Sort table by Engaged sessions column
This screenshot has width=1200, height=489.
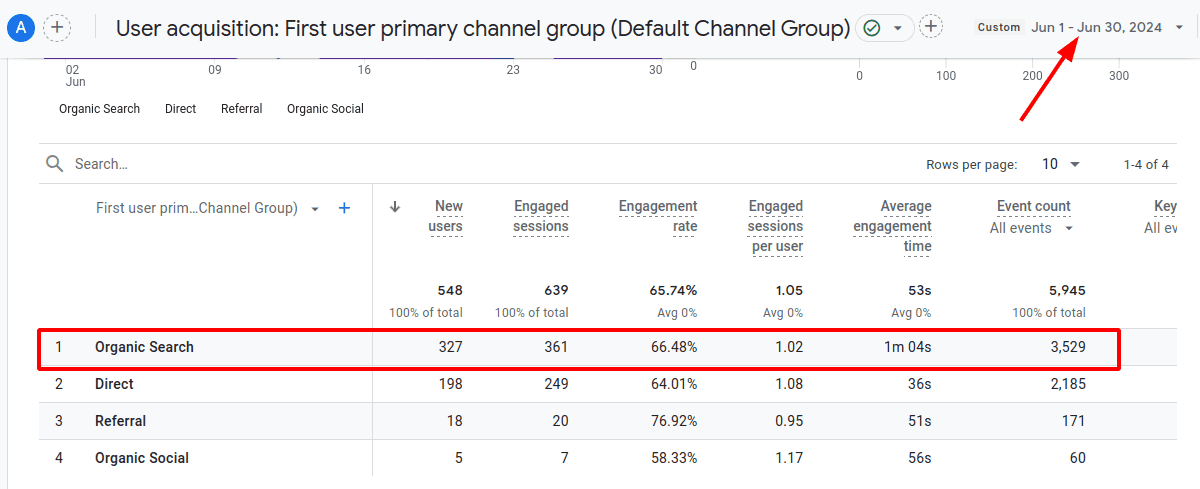(x=540, y=216)
